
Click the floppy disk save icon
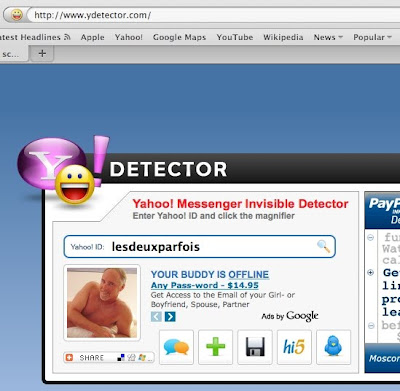coord(255,347)
